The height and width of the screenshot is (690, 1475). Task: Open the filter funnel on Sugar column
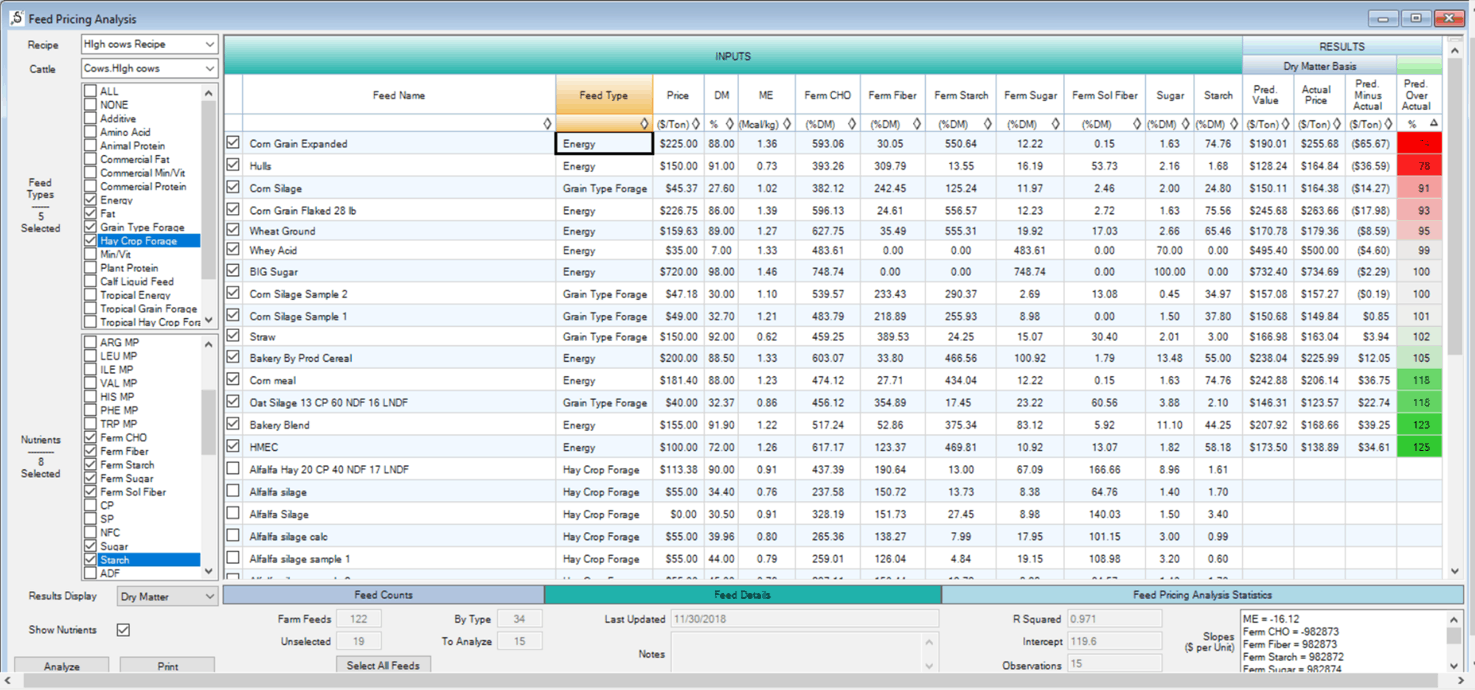point(1185,122)
